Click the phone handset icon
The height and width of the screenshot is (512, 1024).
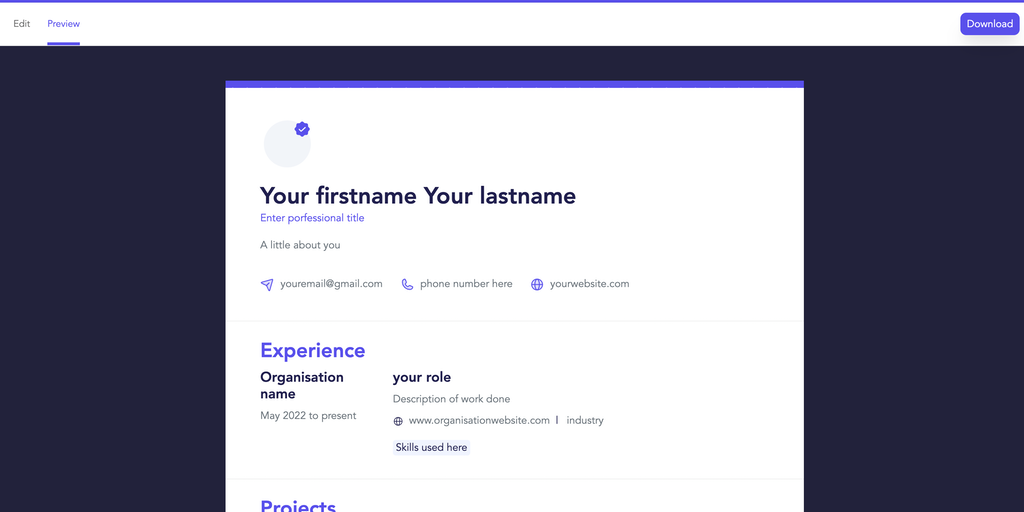click(x=407, y=284)
